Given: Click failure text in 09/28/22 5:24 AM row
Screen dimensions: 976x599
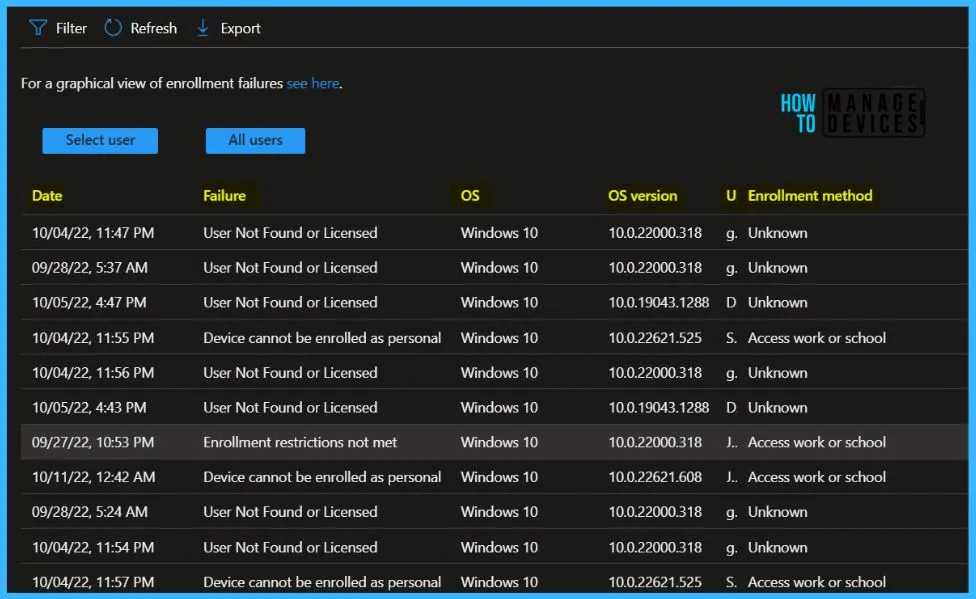Looking at the screenshot, I should coord(290,512).
